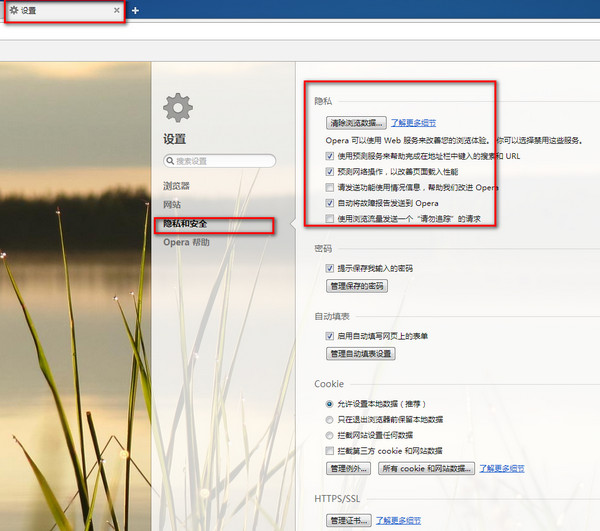Focus the 搜索设置 search field

point(224,161)
